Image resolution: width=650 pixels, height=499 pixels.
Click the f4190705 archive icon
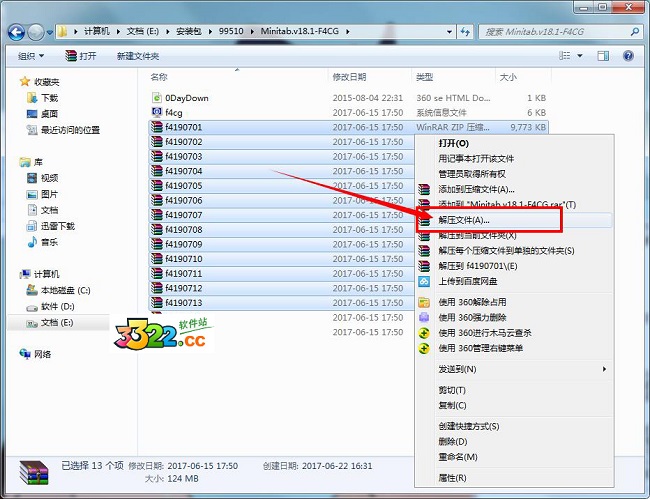click(157, 185)
